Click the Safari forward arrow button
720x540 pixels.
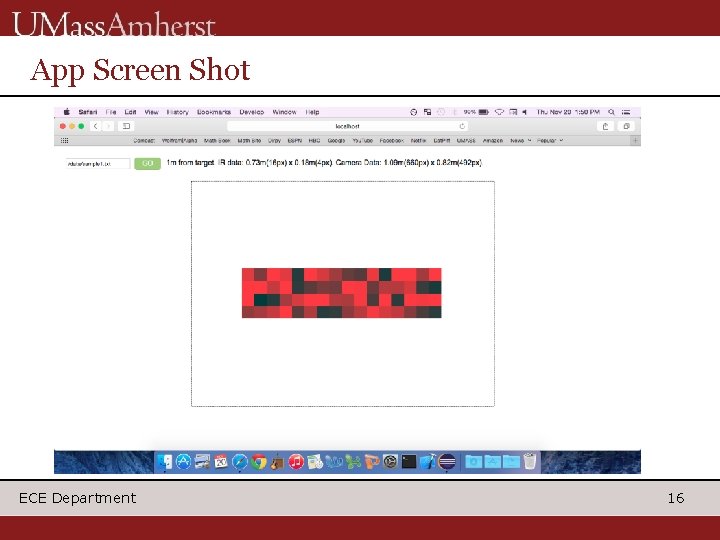click(108, 126)
